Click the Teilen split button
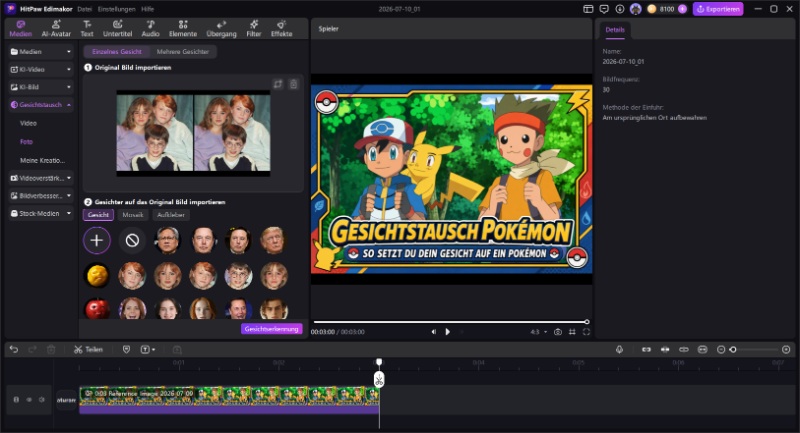The width and height of the screenshot is (800, 433). 88,349
